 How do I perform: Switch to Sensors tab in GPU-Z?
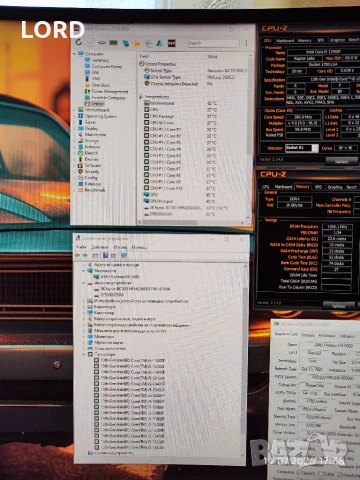click(x=308, y=335)
